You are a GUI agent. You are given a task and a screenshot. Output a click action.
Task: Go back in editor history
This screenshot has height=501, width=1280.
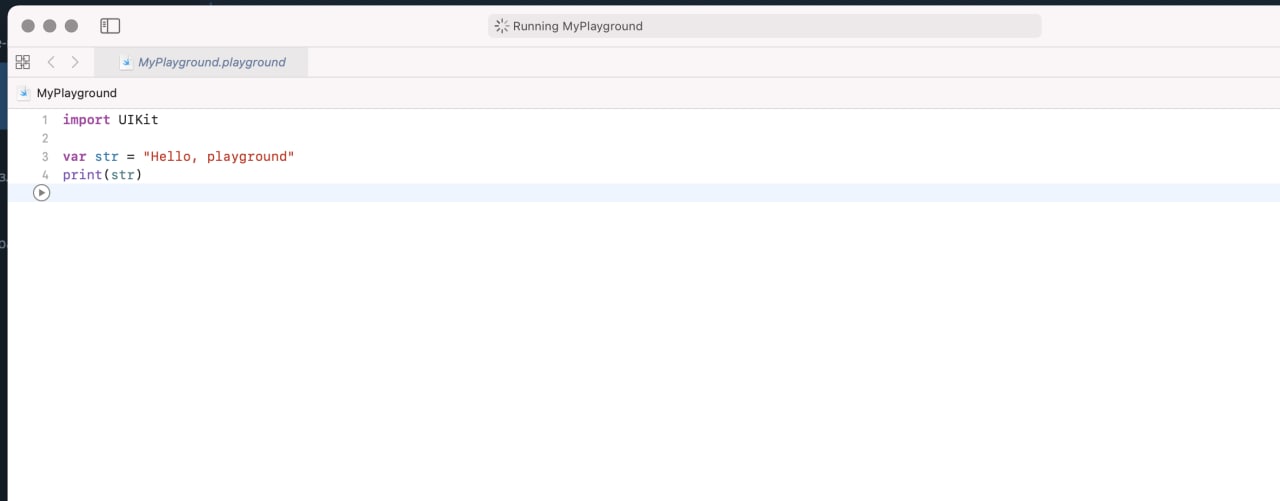tap(51, 62)
